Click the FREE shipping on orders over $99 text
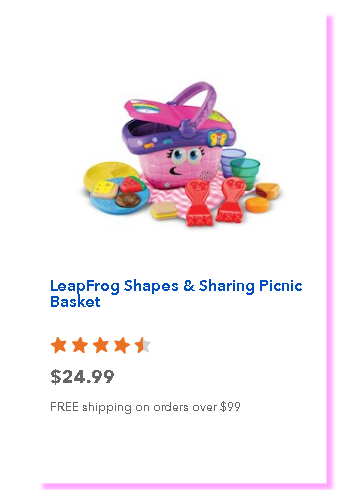The height and width of the screenshot is (490, 362). pos(145,407)
